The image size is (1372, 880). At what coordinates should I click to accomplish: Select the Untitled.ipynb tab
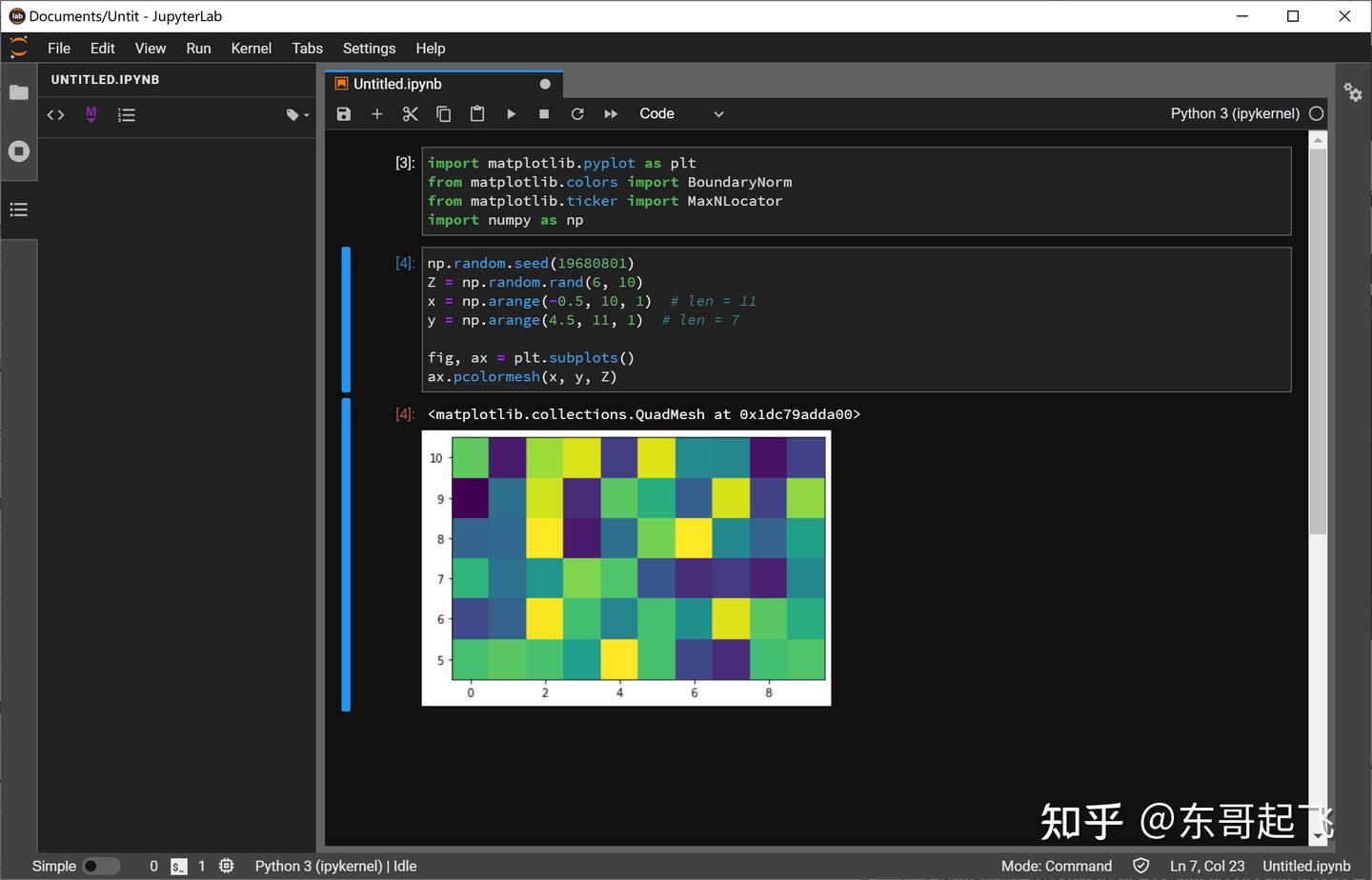[x=397, y=83]
